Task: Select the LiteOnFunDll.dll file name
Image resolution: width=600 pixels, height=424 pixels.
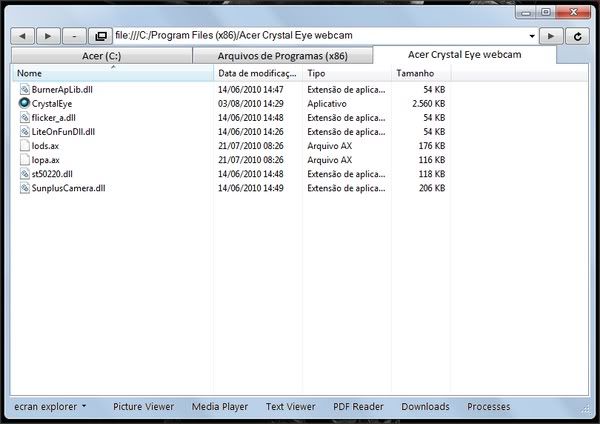Action: [x=63, y=132]
